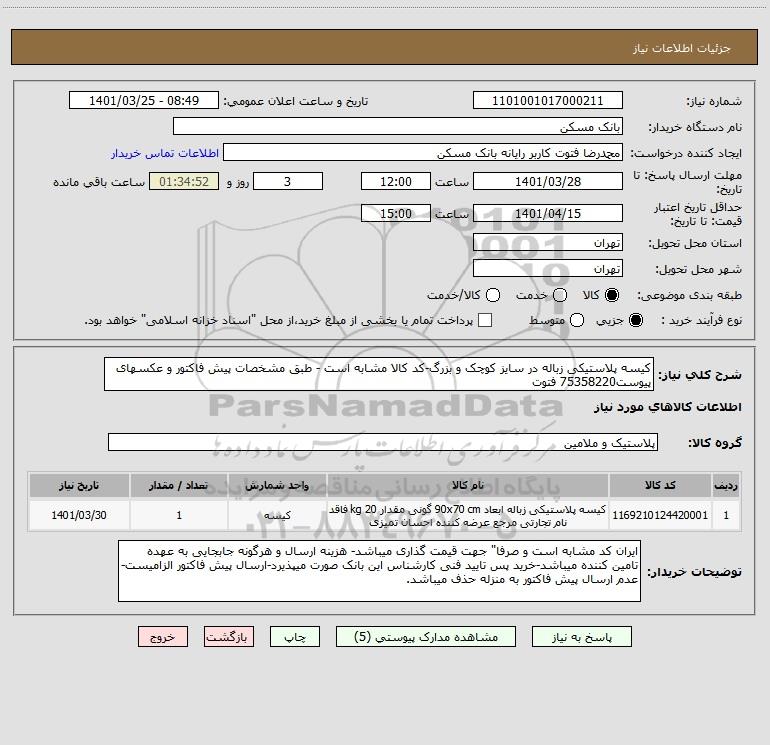Click the کد کالا column header

click(660, 485)
